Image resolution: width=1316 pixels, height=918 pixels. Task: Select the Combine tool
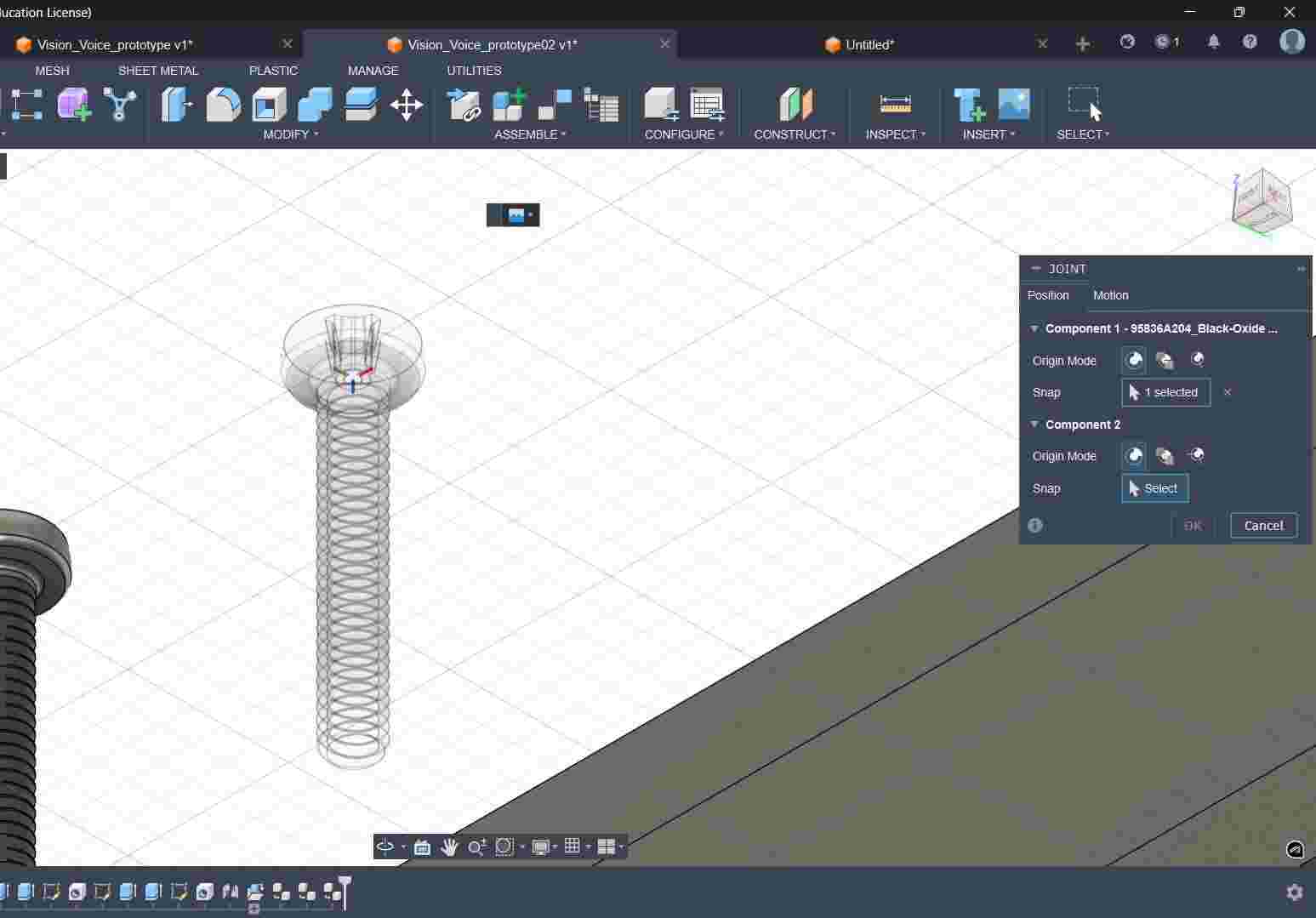[315, 105]
